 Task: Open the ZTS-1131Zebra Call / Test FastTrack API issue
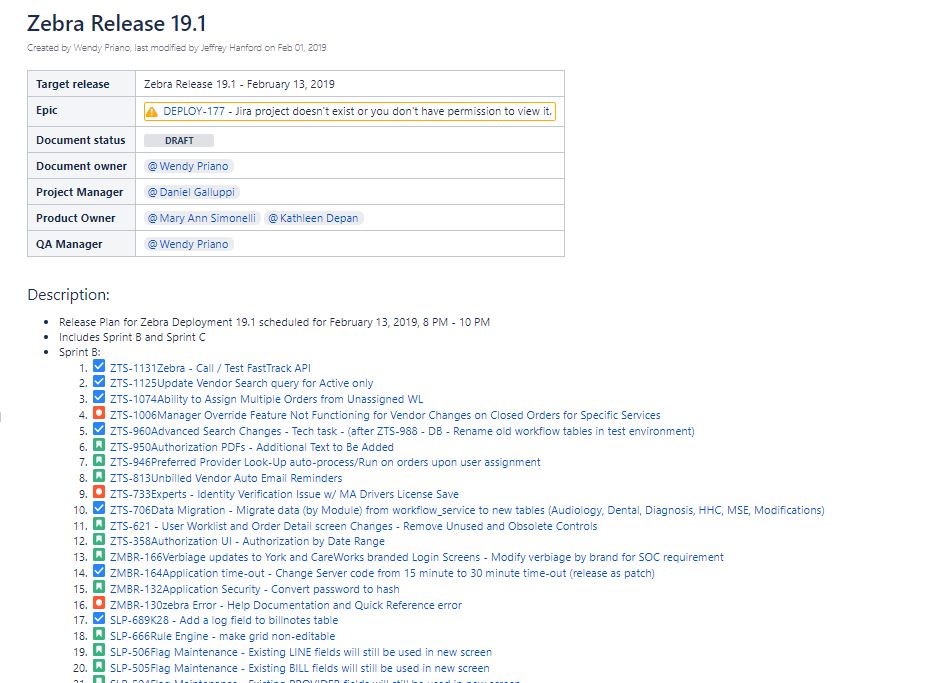tap(210, 368)
